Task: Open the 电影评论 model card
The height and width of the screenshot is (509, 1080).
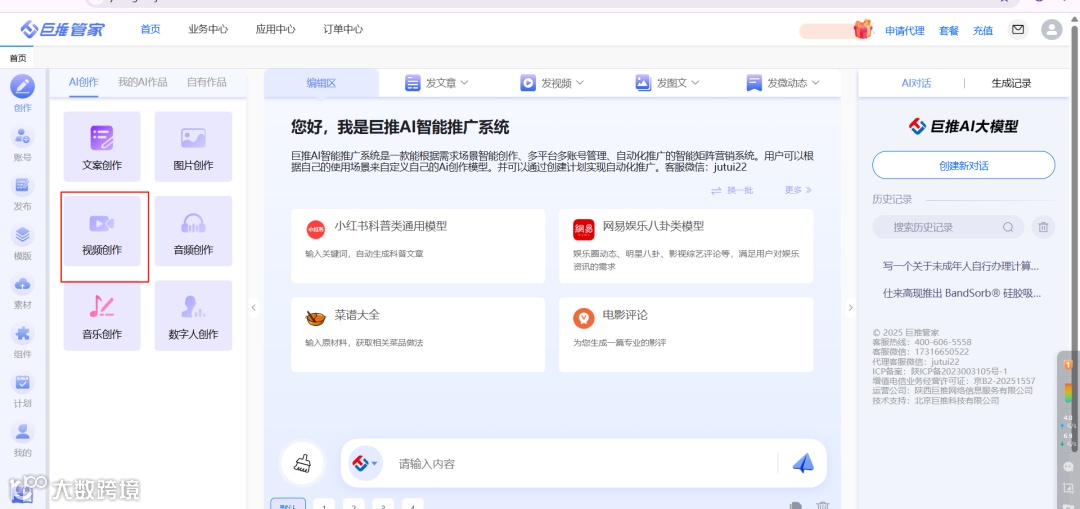Action: coord(686,335)
